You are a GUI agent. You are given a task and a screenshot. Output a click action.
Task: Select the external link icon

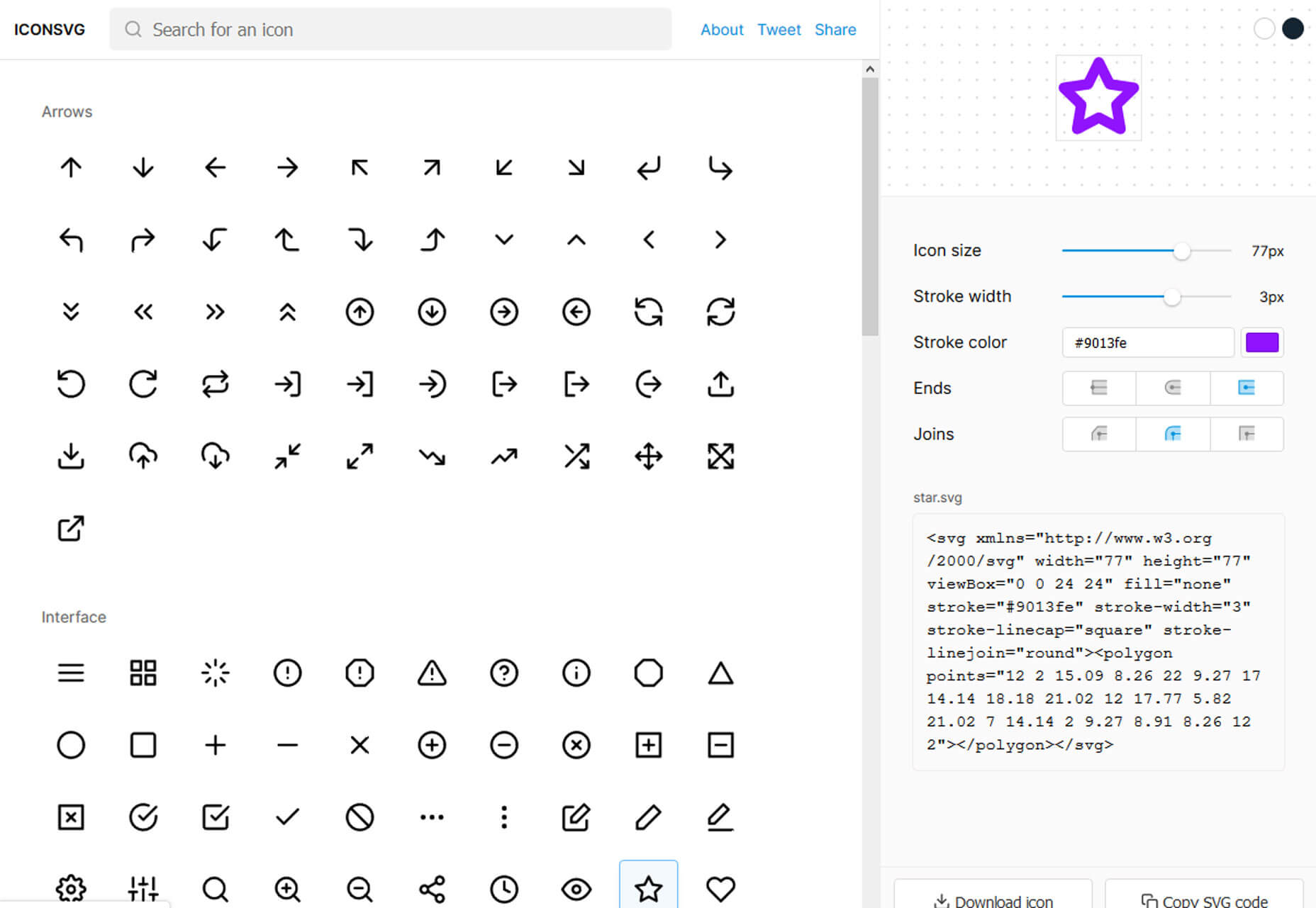tap(71, 529)
